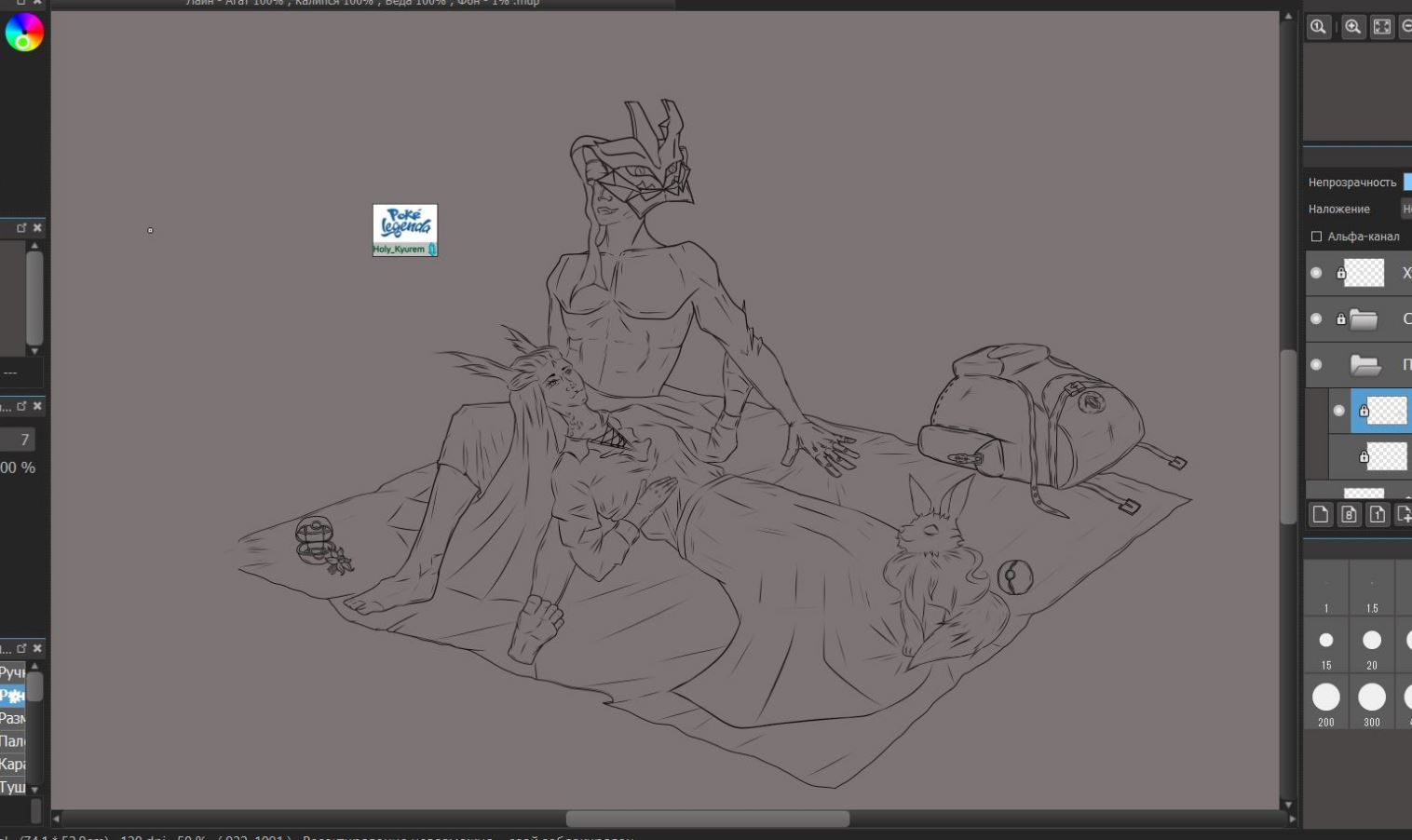Screen dimensions: 1412x840
Task: Reset navigator zoom to 100%
Action: [x=1318, y=27]
